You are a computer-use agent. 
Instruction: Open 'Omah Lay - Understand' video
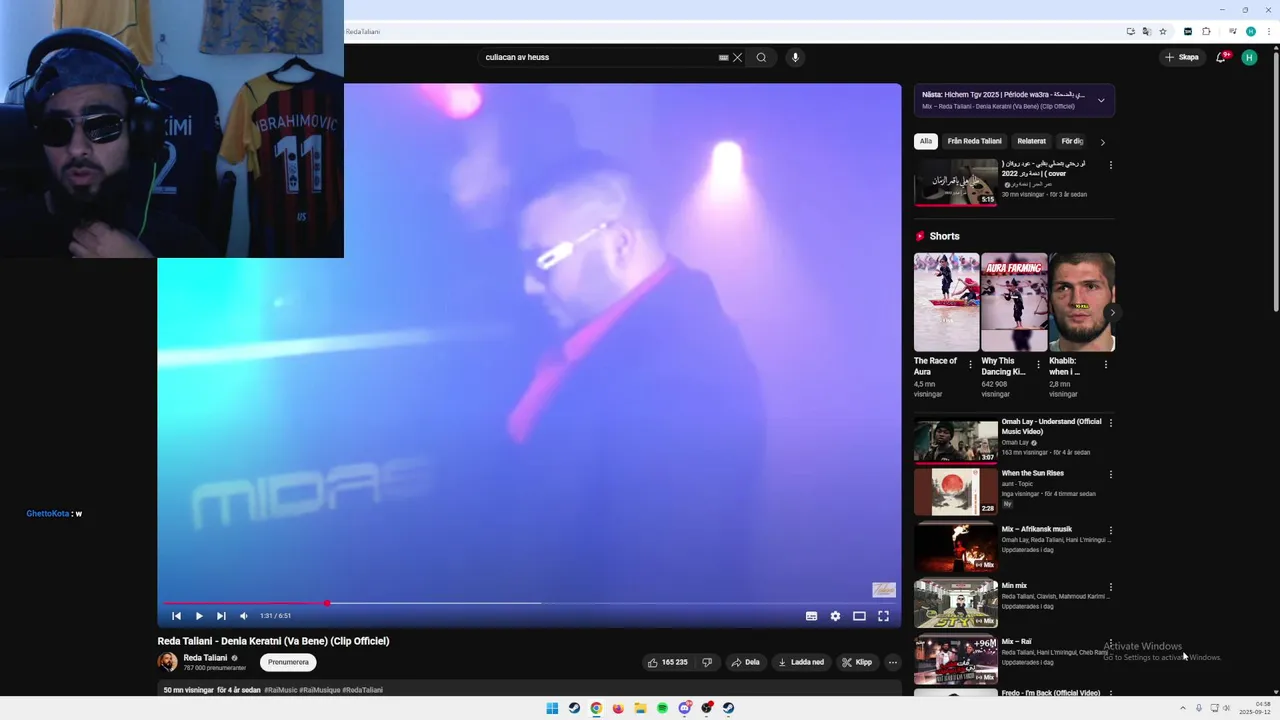(x=956, y=441)
